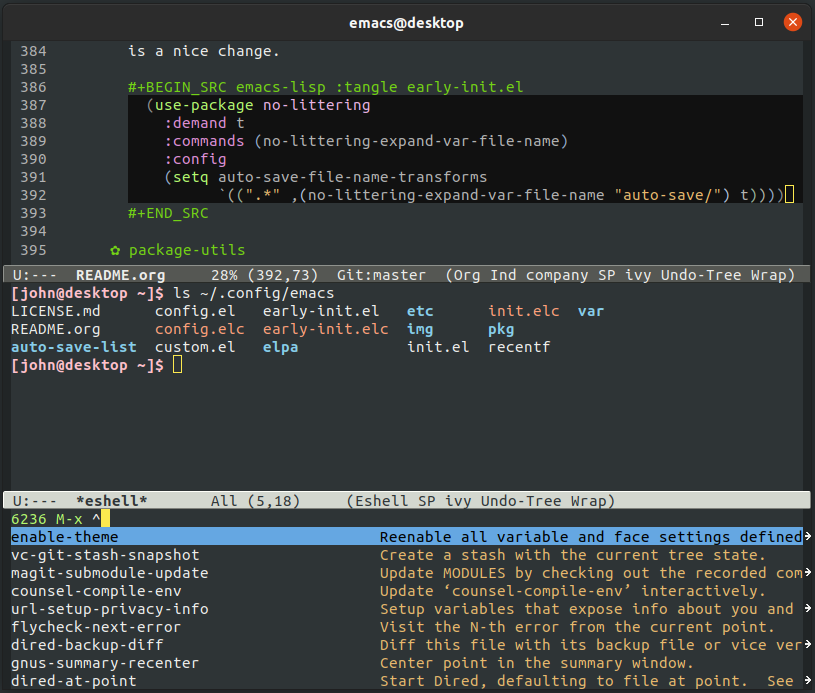Click recentf in eshell listing
Screen dimensions: 815x693
tap(519, 347)
